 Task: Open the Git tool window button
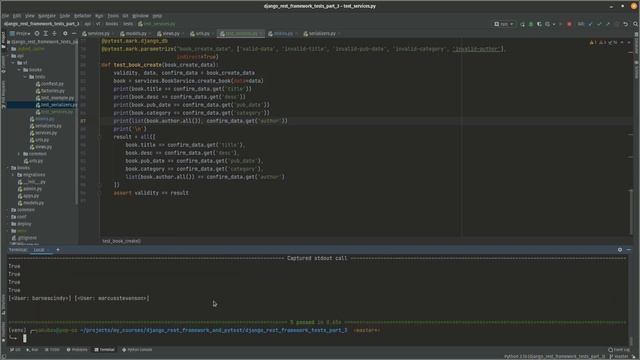click(15, 350)
